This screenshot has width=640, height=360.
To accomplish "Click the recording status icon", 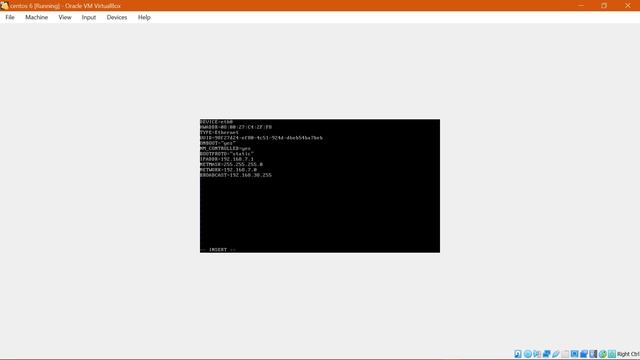I will tap(584, 354).
